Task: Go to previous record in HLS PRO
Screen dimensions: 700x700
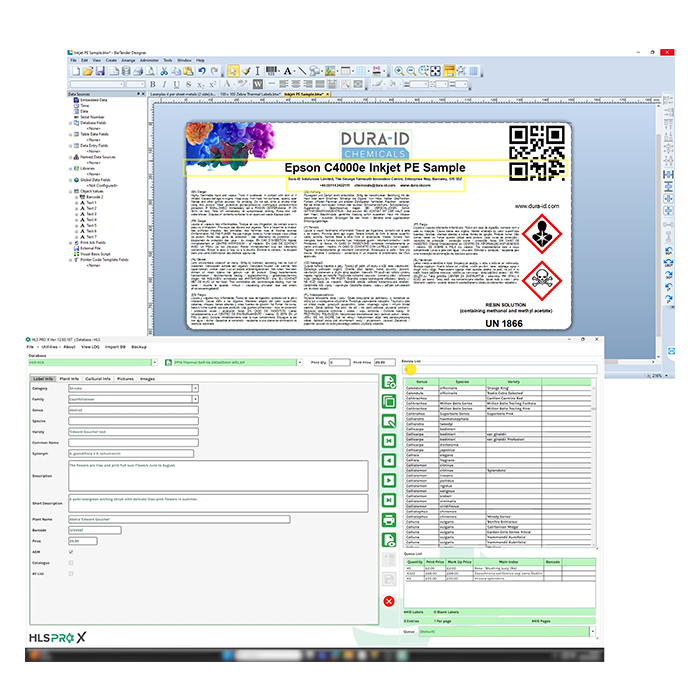Action: tap(389, 461)
